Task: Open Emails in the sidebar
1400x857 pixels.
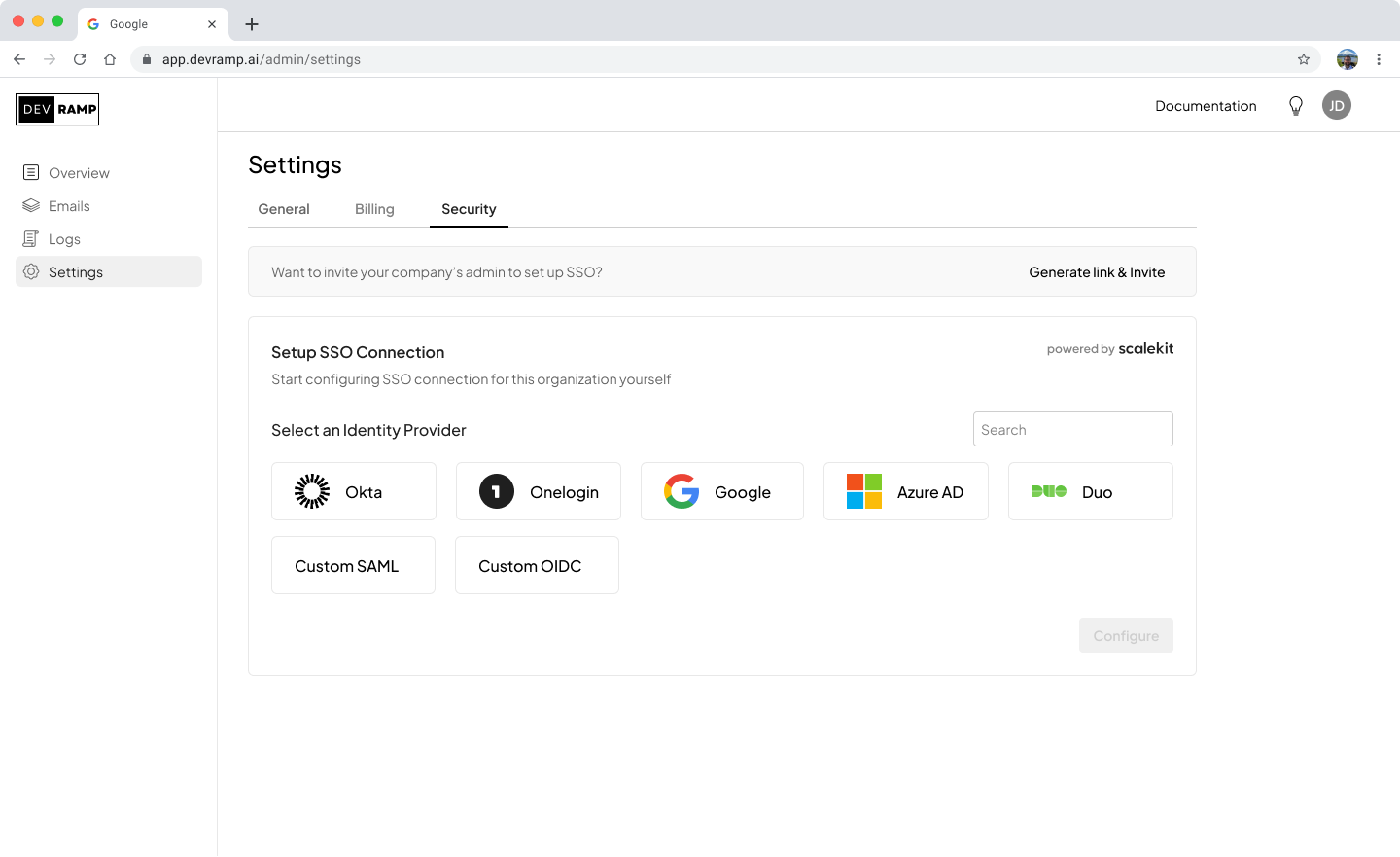Action: tap(109, 205)
